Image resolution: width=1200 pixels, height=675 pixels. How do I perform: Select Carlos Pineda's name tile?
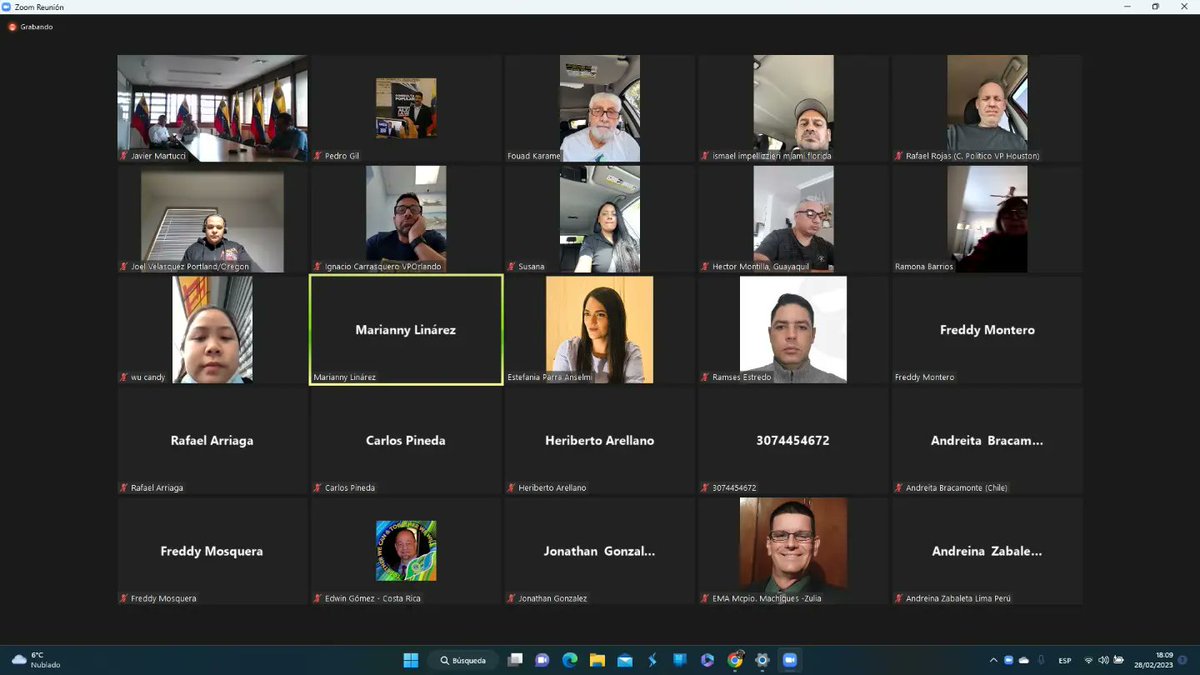pos(406,441)
